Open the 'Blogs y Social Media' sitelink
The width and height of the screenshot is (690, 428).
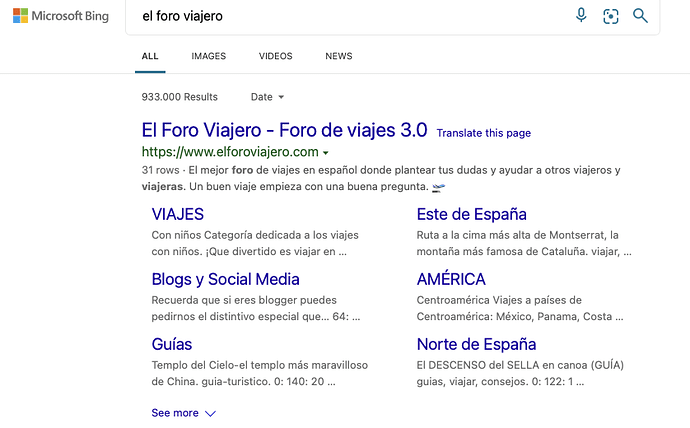click(225, 279)
